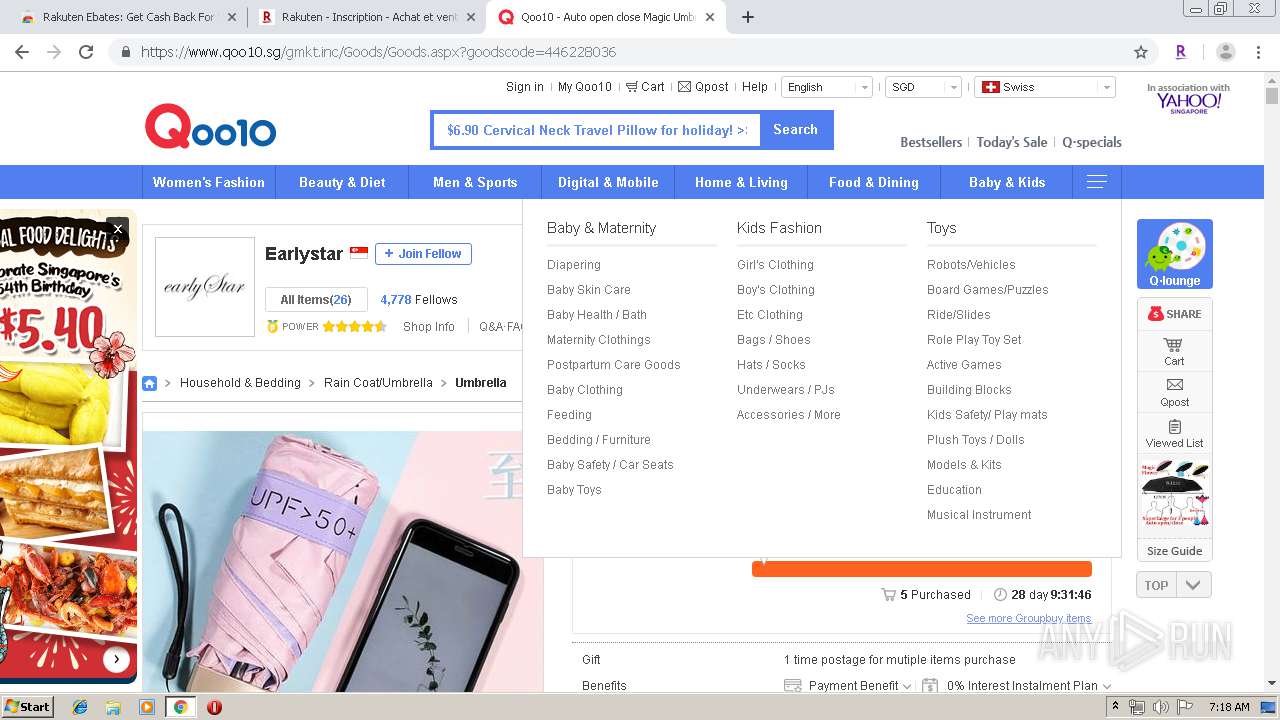
Task: Open the Beauty & Diet menu
Action: [342, 182]
